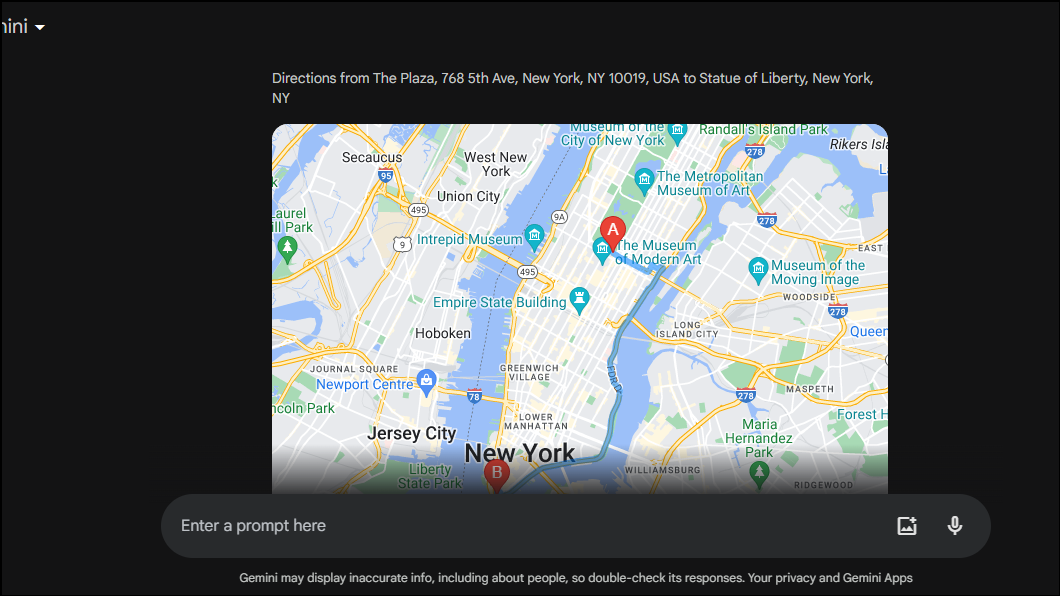Activate the microphone voice input
Image resolution: width=1060 pixels, height=596 pixels.
pos(955,526)
